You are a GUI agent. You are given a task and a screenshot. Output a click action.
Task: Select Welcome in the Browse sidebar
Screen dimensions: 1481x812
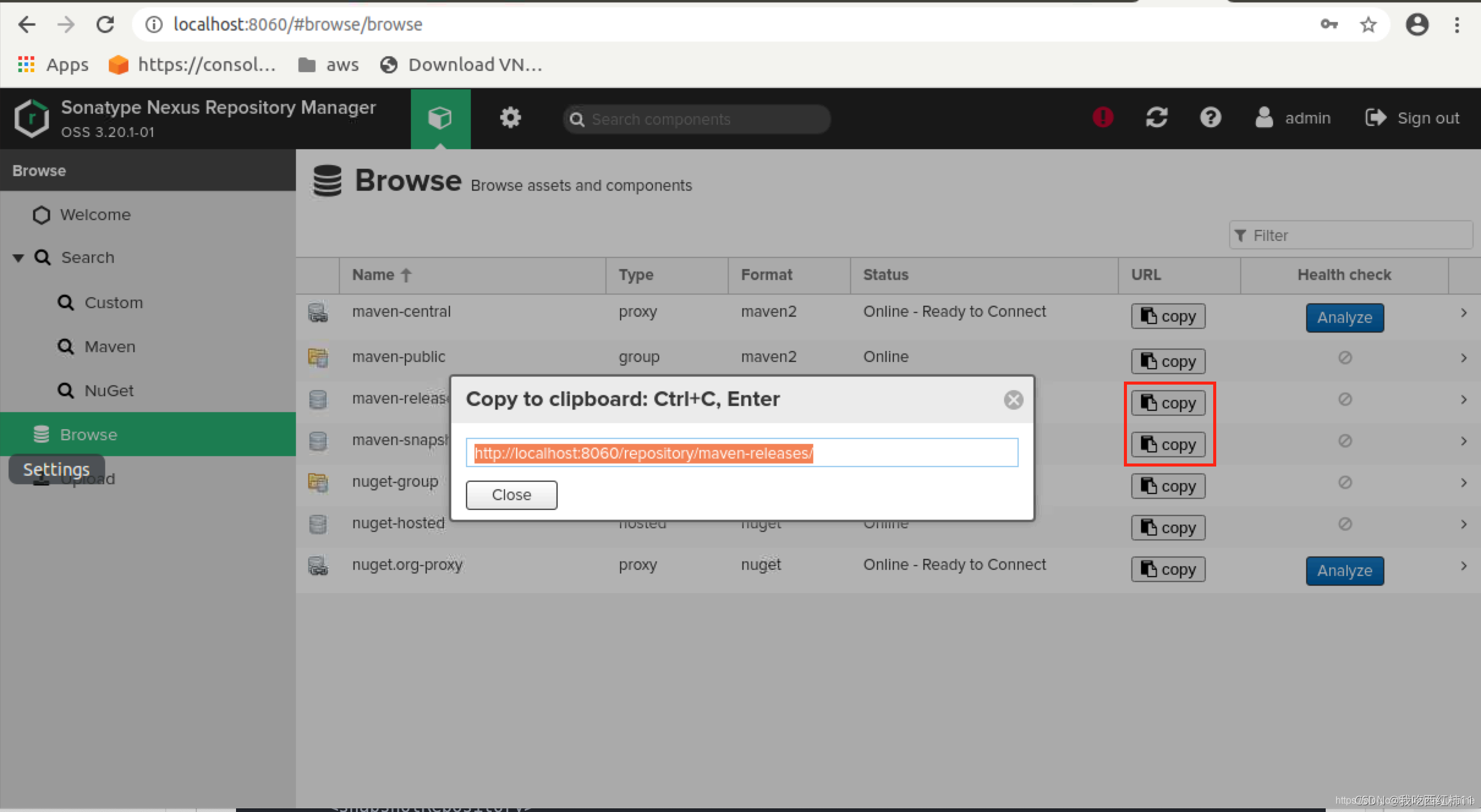coord(95,215)
